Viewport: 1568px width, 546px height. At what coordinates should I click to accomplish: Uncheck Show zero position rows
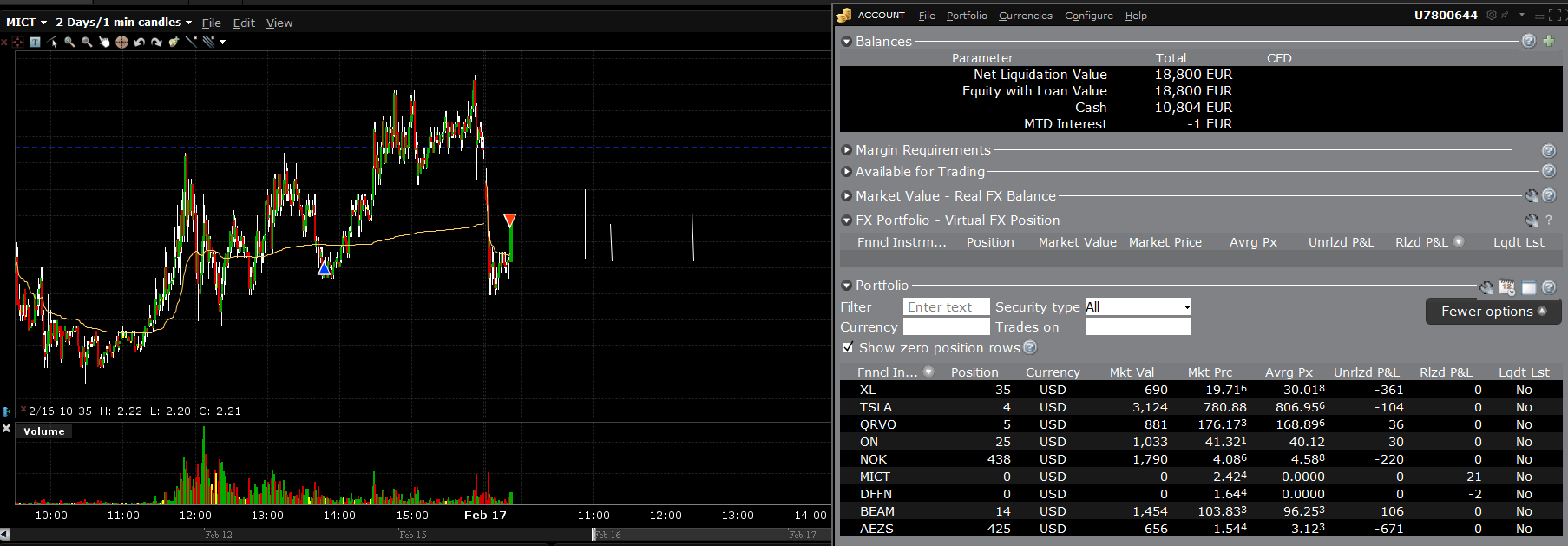tap(848, 347)
